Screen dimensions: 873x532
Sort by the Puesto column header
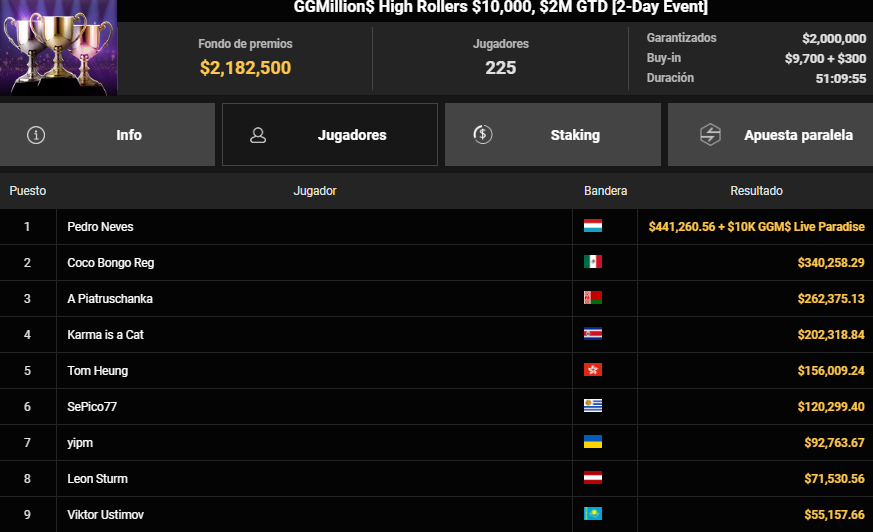[28, 191]
